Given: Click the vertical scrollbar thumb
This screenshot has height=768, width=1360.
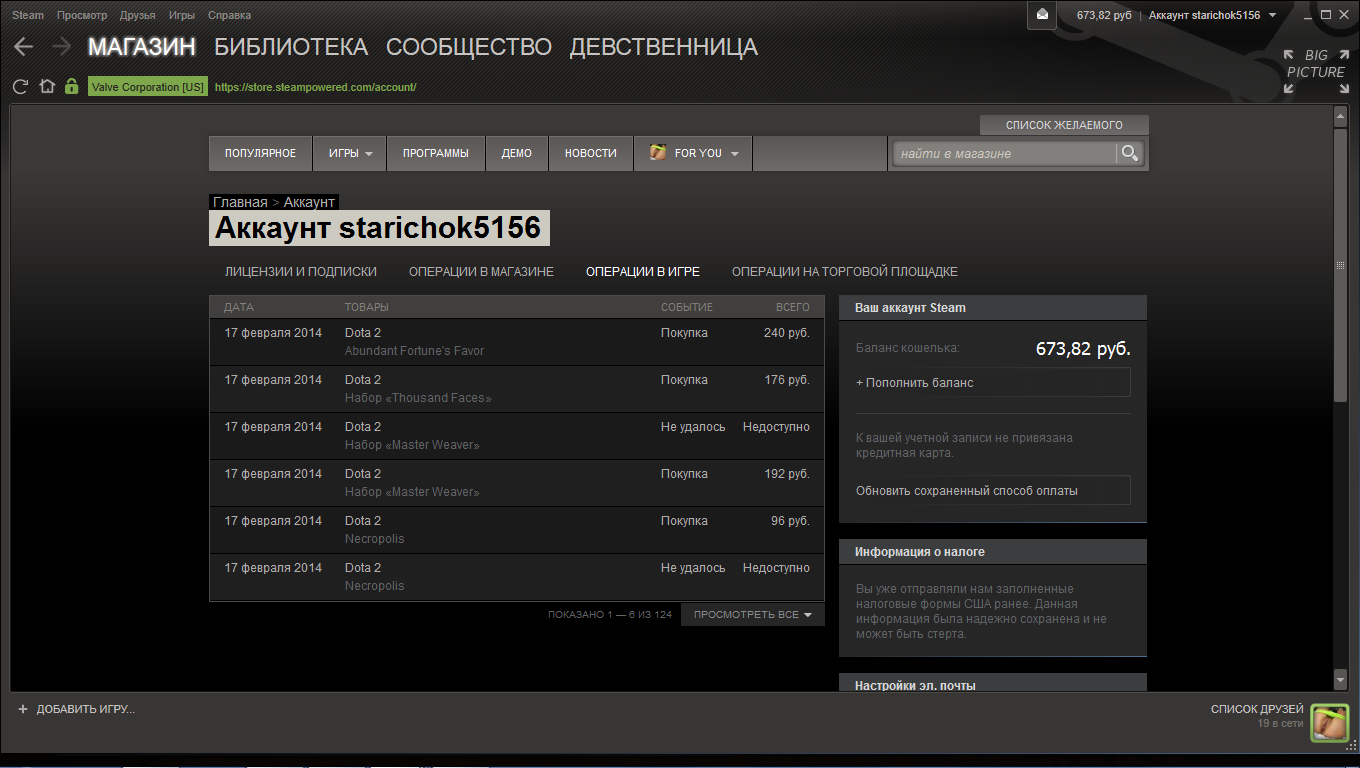Looking at the screenshot, I should (x=1341, y=265).
